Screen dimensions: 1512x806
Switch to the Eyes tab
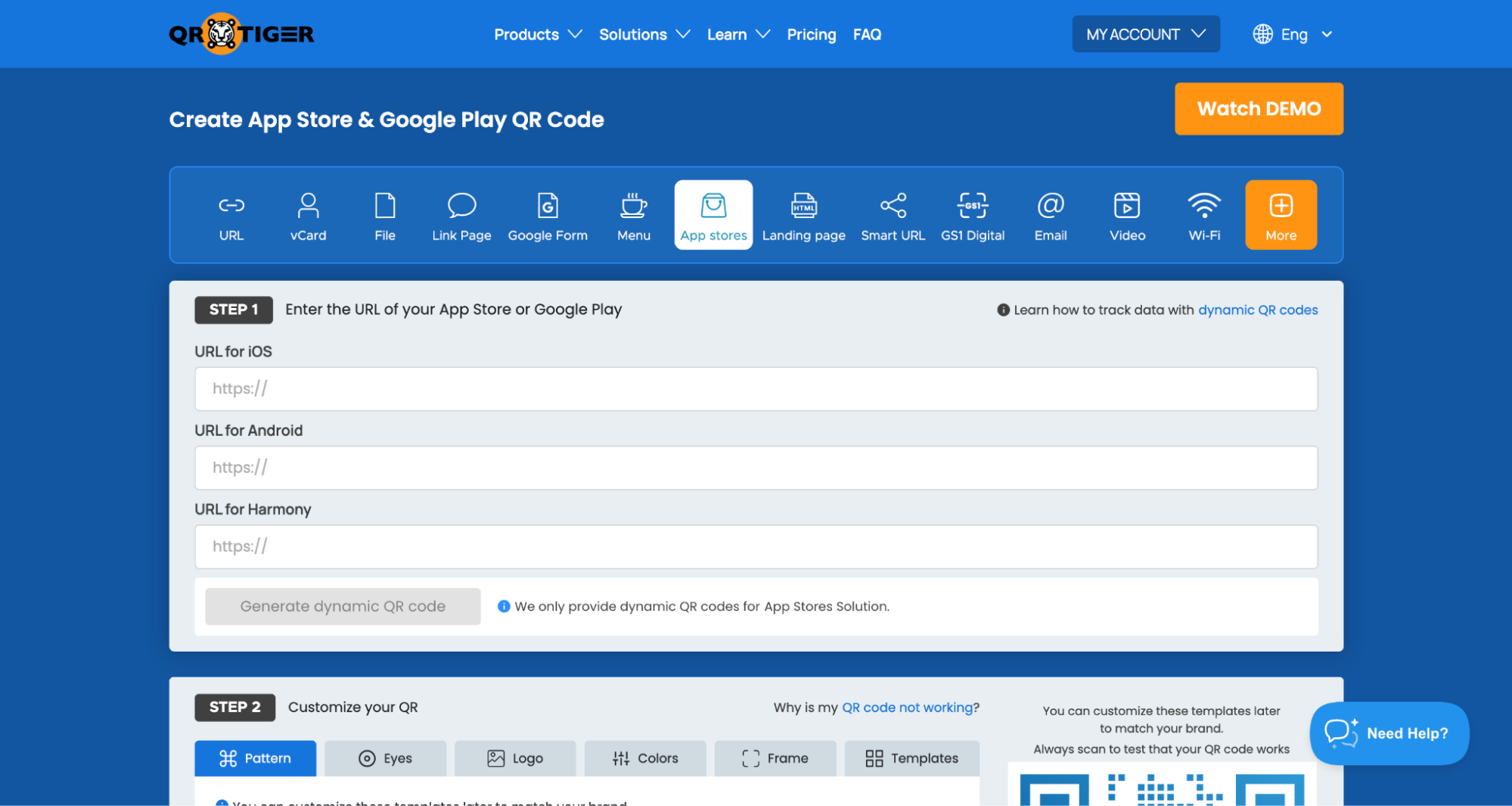click(385, 758)
